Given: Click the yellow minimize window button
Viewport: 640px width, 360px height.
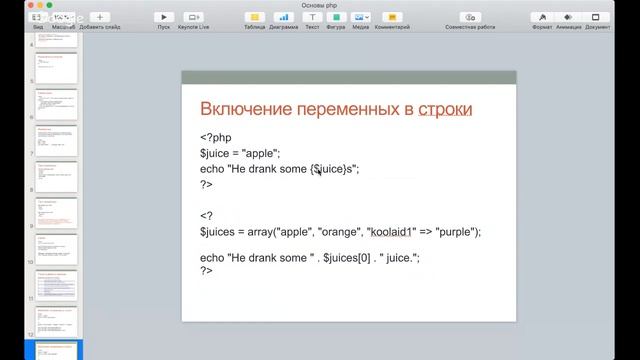Looking at the screenshot, I should coord(40,5).
